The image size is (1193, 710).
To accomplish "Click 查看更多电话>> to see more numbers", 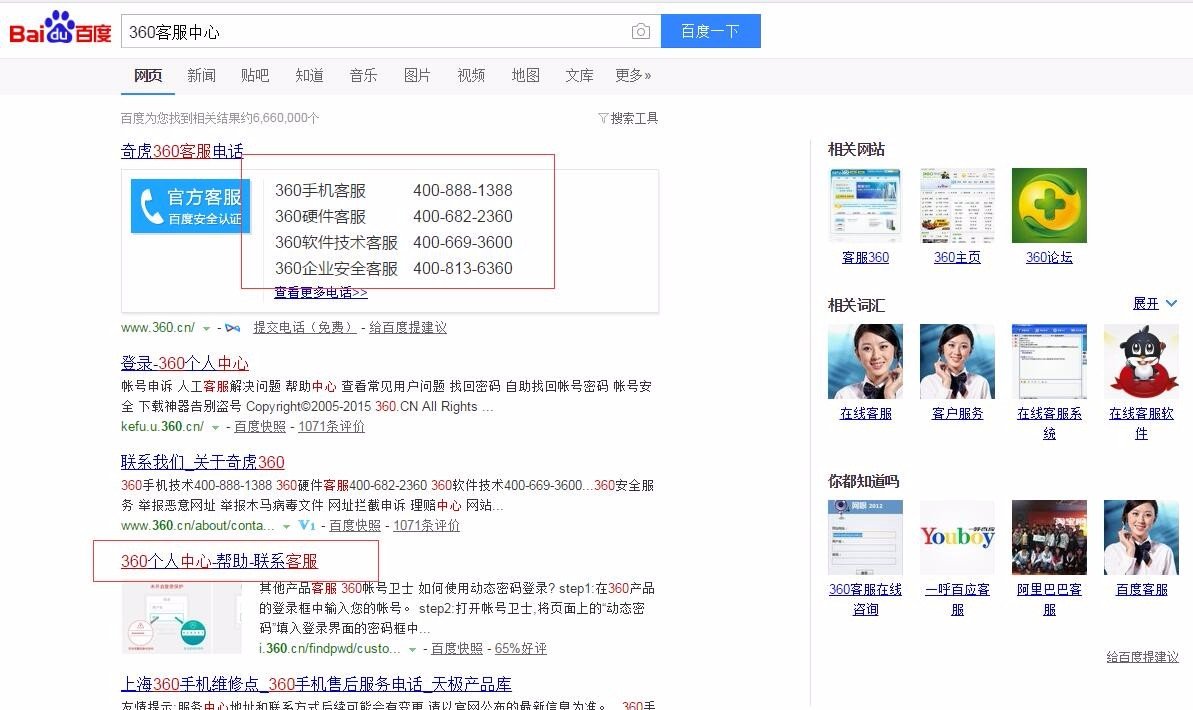I will (x=320, y=293).
